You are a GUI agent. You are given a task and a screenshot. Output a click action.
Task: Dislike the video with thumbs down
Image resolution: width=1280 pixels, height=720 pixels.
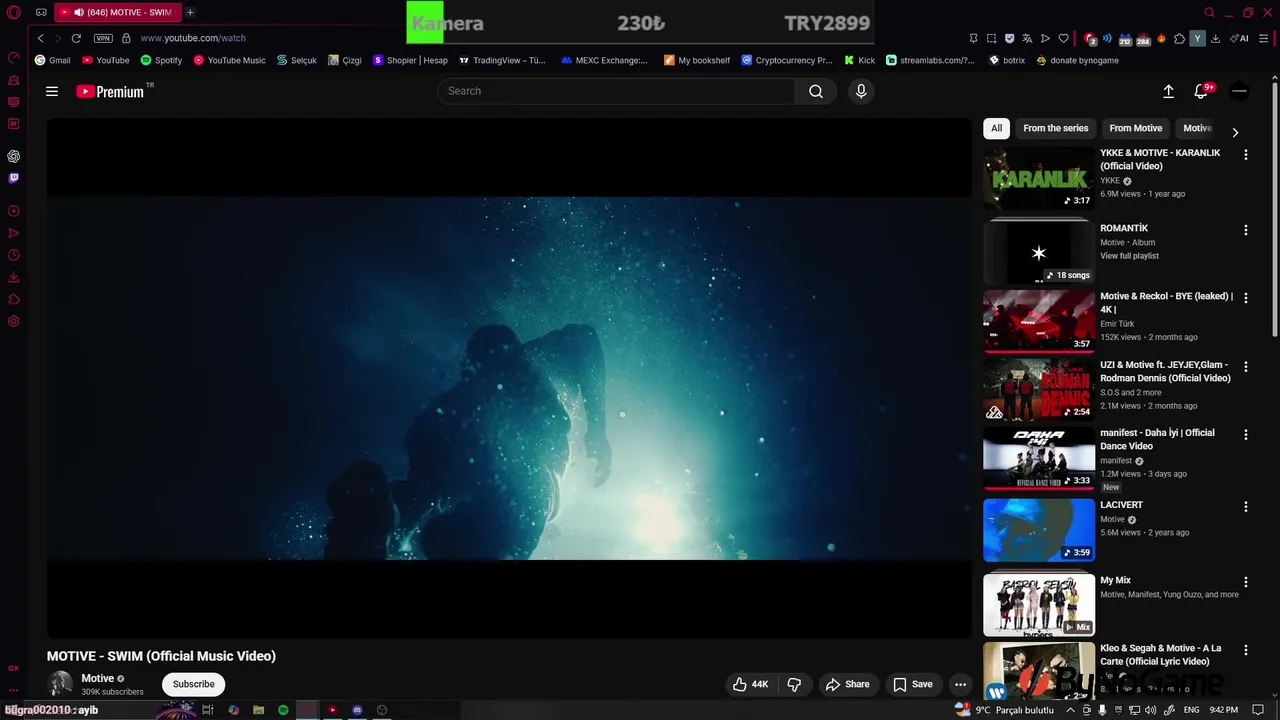click(x=794, y=684)
